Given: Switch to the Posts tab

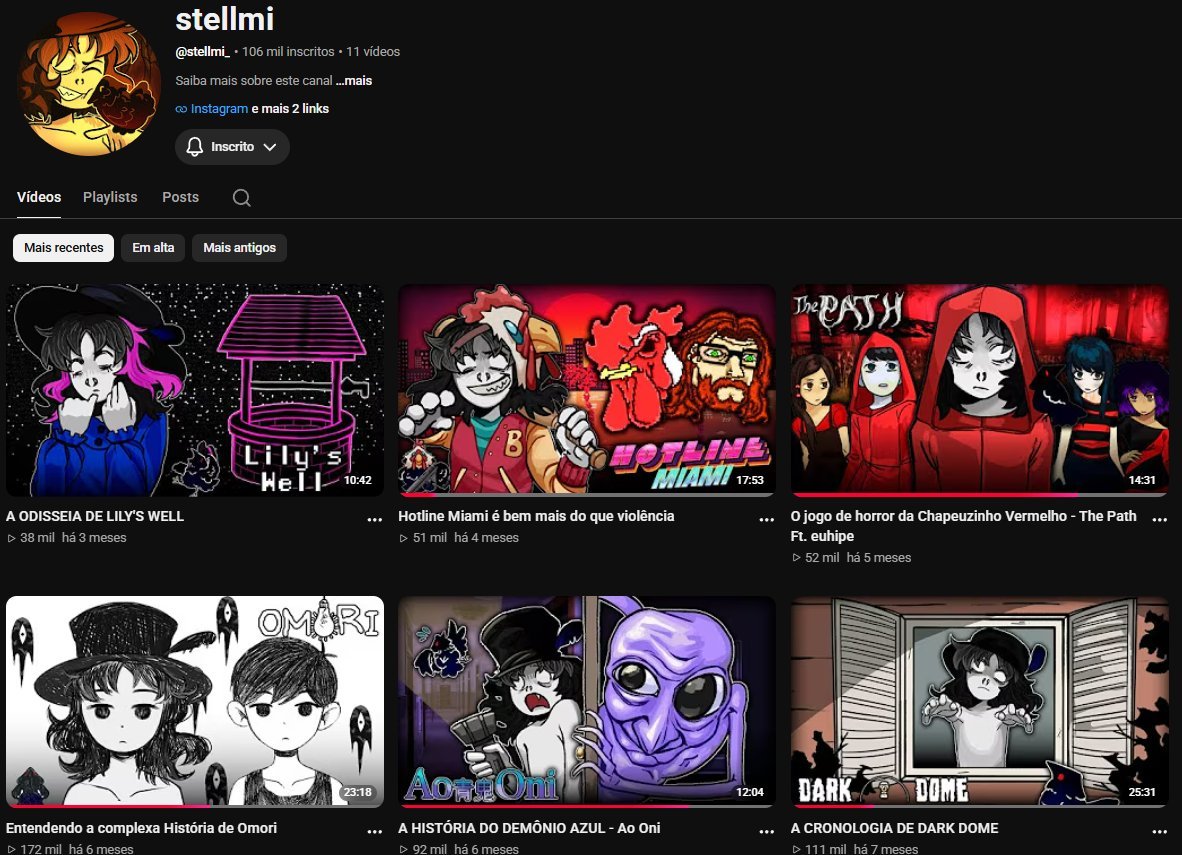Looking at the screenshot, I should tap(180, 197).
